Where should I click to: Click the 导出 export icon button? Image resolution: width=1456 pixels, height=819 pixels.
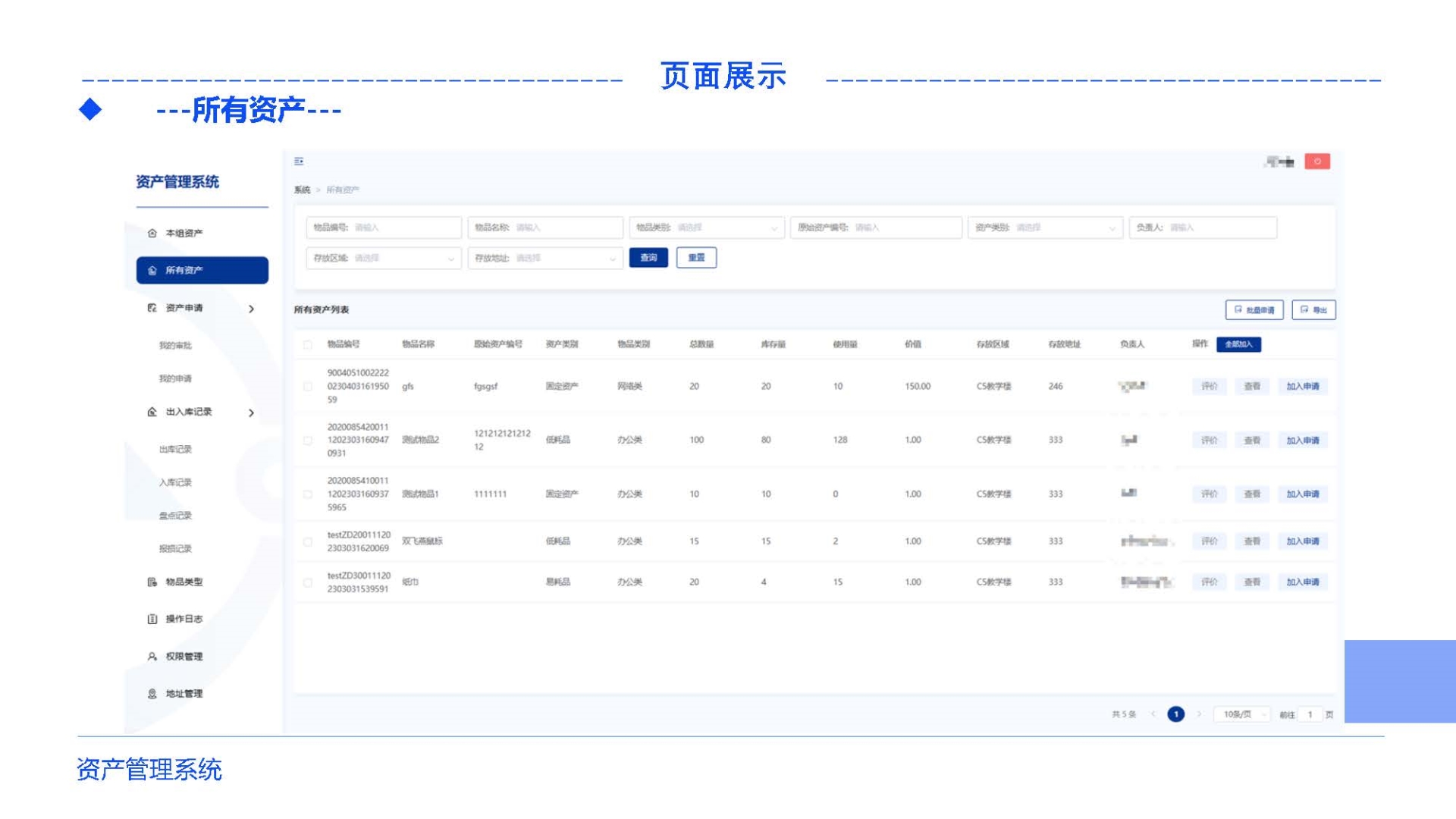tap(1313, 309)
